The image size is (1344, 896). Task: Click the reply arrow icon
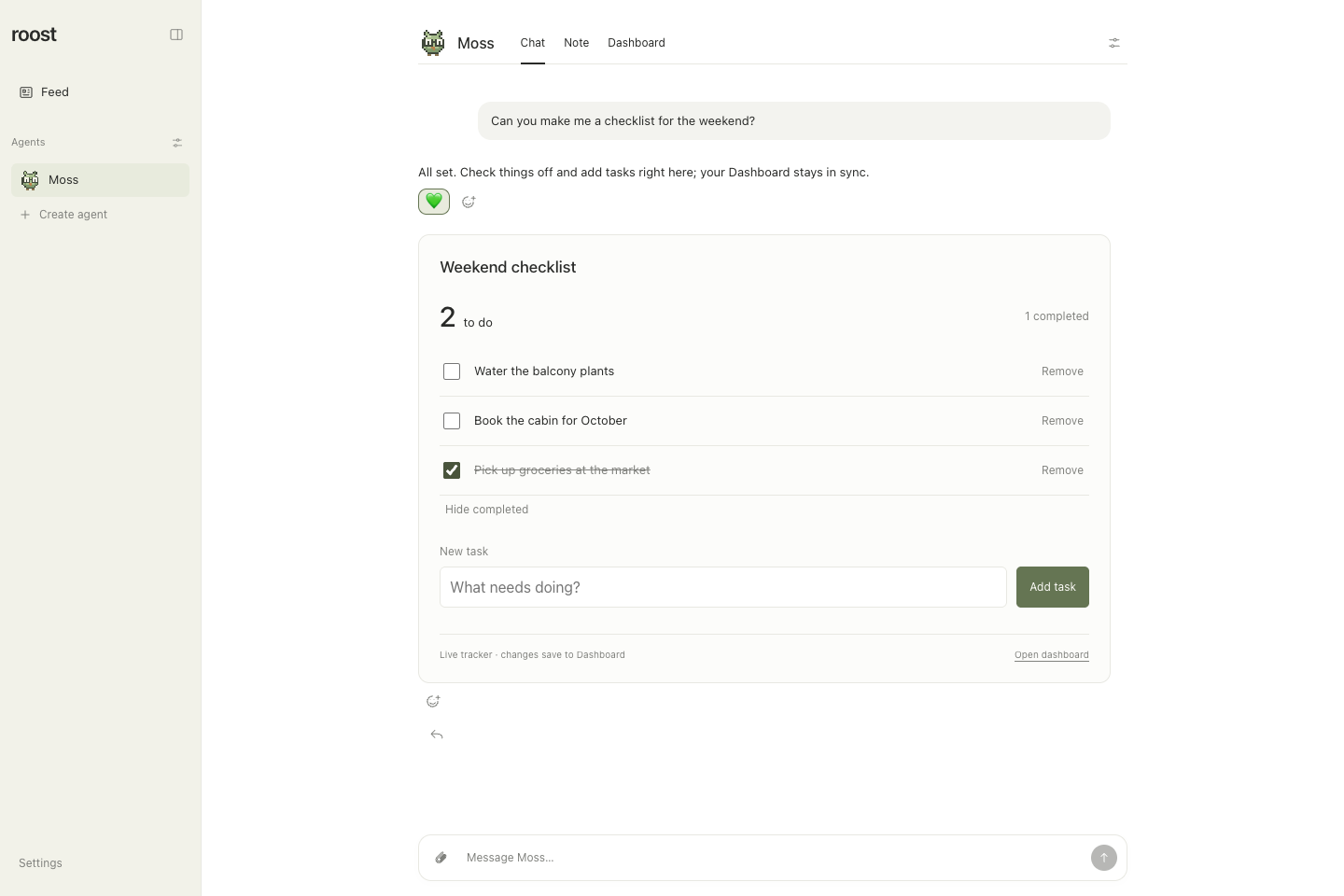(x=437, y=735)
